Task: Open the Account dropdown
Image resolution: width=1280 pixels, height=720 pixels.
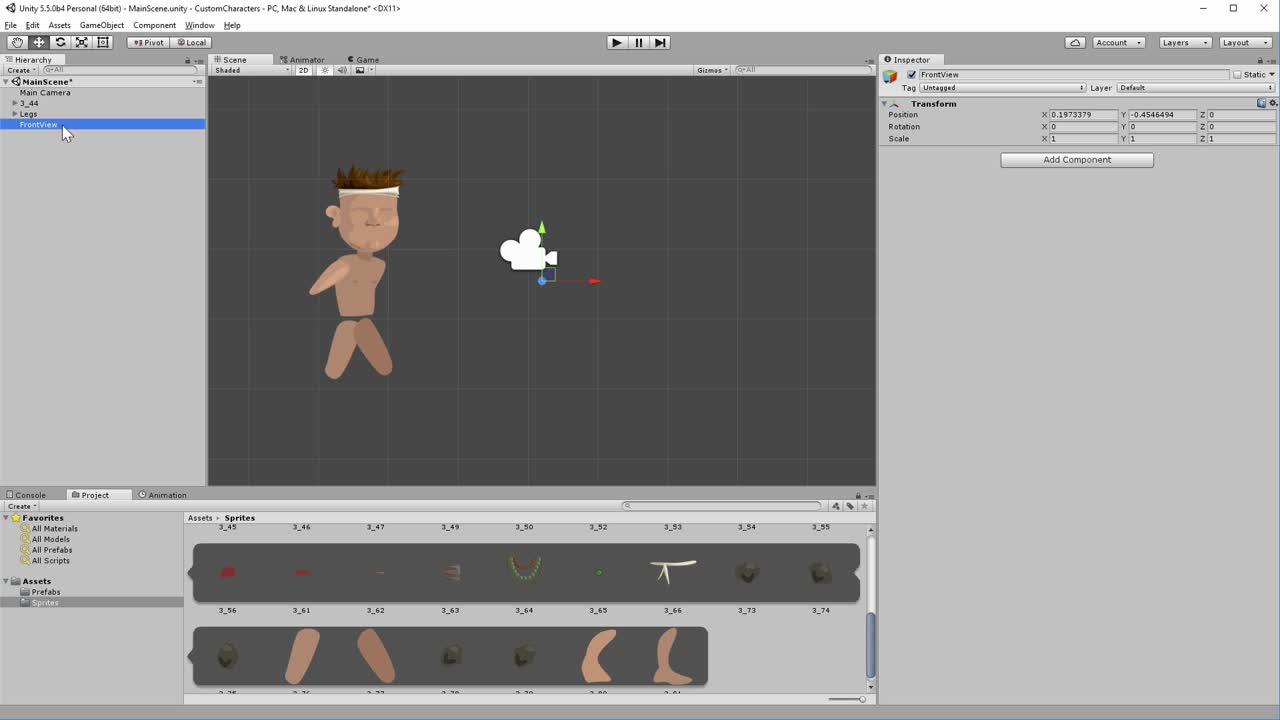Action: pyautogui.click(x=1118, y=42)
